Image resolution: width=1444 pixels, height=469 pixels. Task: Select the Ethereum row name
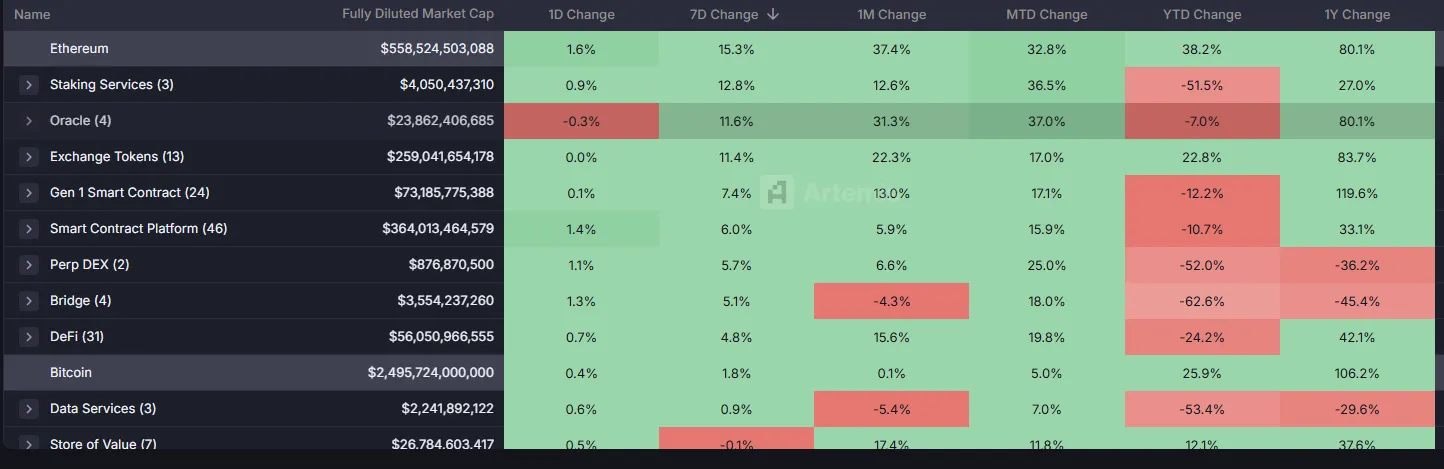click(79, 49)
